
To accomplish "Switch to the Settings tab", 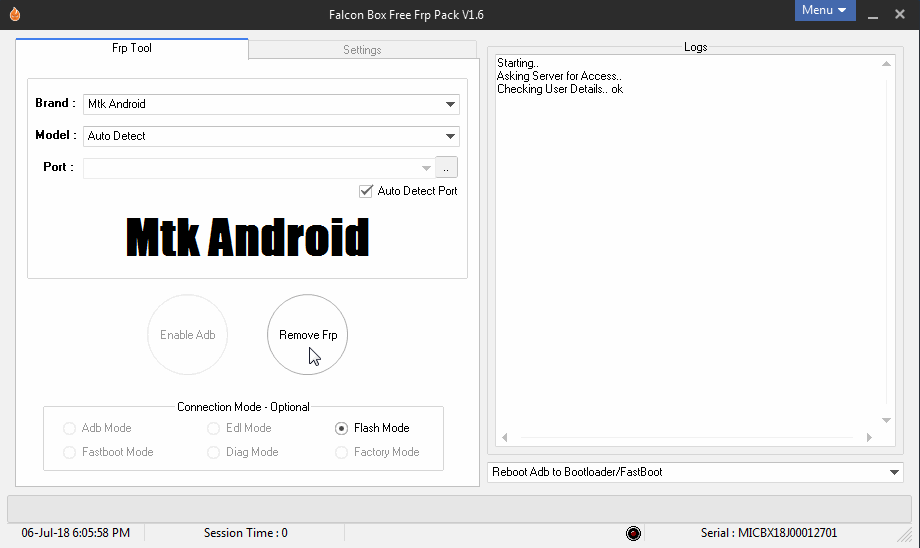I will point(363,50).
